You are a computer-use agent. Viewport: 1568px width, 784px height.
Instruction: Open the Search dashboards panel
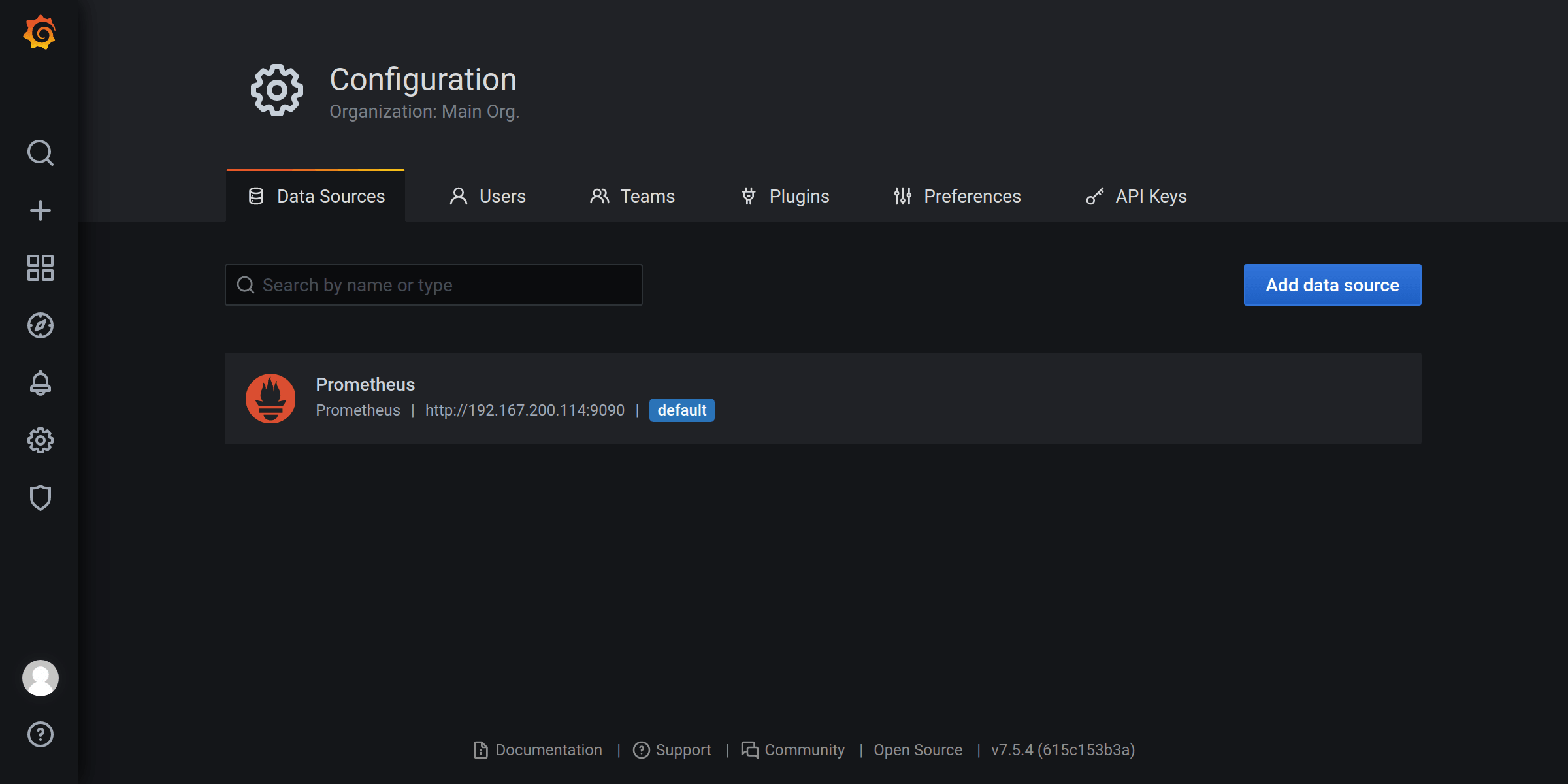point(40,152)
